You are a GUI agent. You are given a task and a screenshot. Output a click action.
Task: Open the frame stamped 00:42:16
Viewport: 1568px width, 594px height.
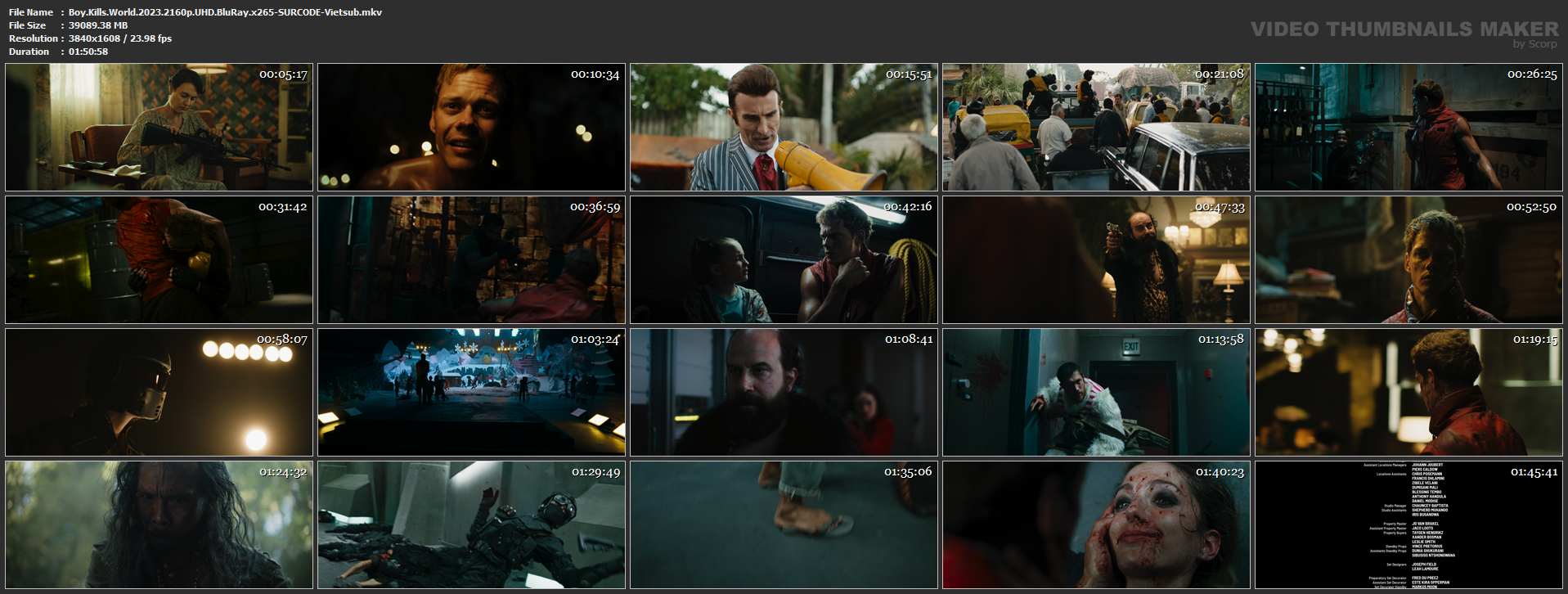pos(784,260)
